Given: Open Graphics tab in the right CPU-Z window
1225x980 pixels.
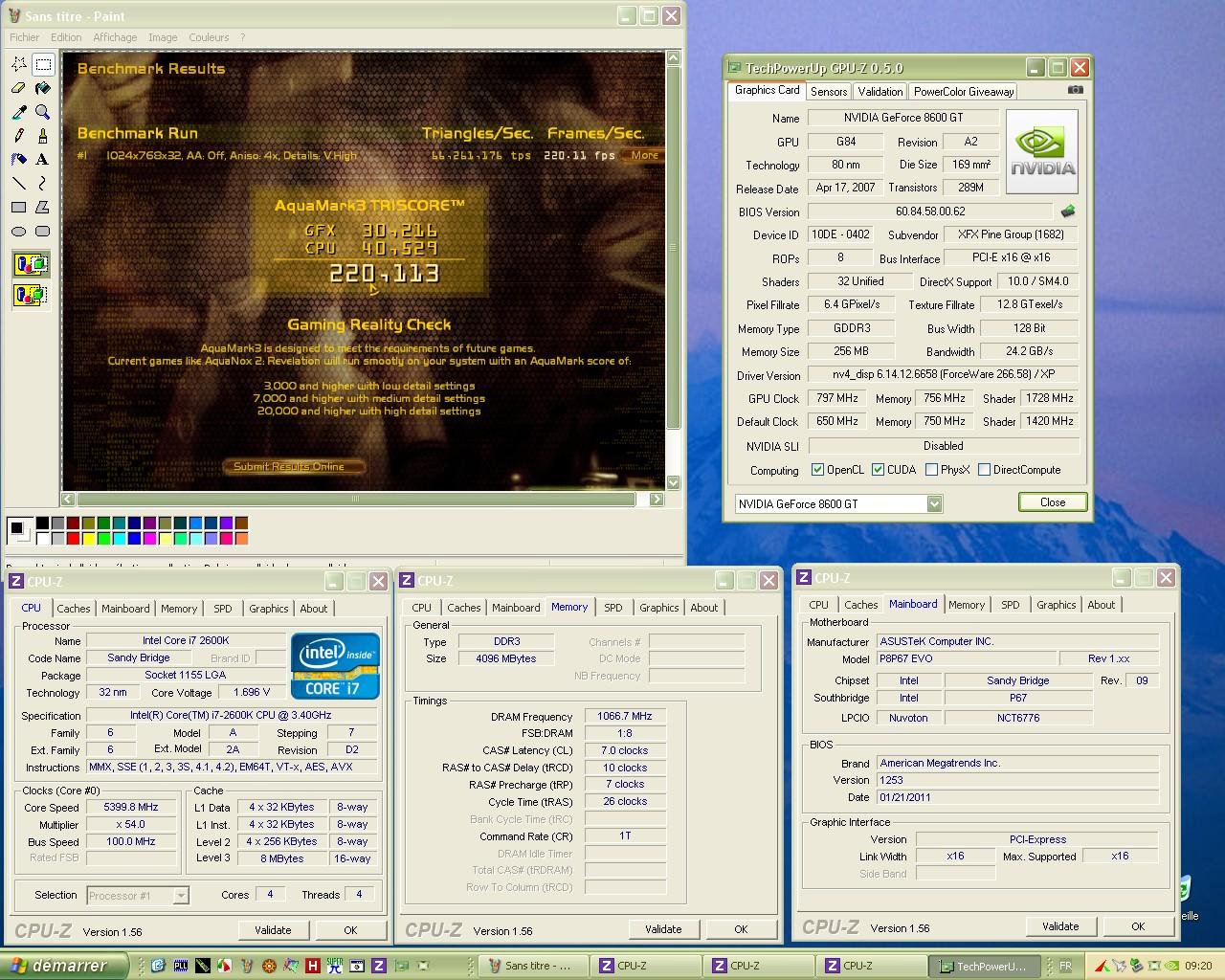Looking at the screenshot, I should pos(1057,605).
